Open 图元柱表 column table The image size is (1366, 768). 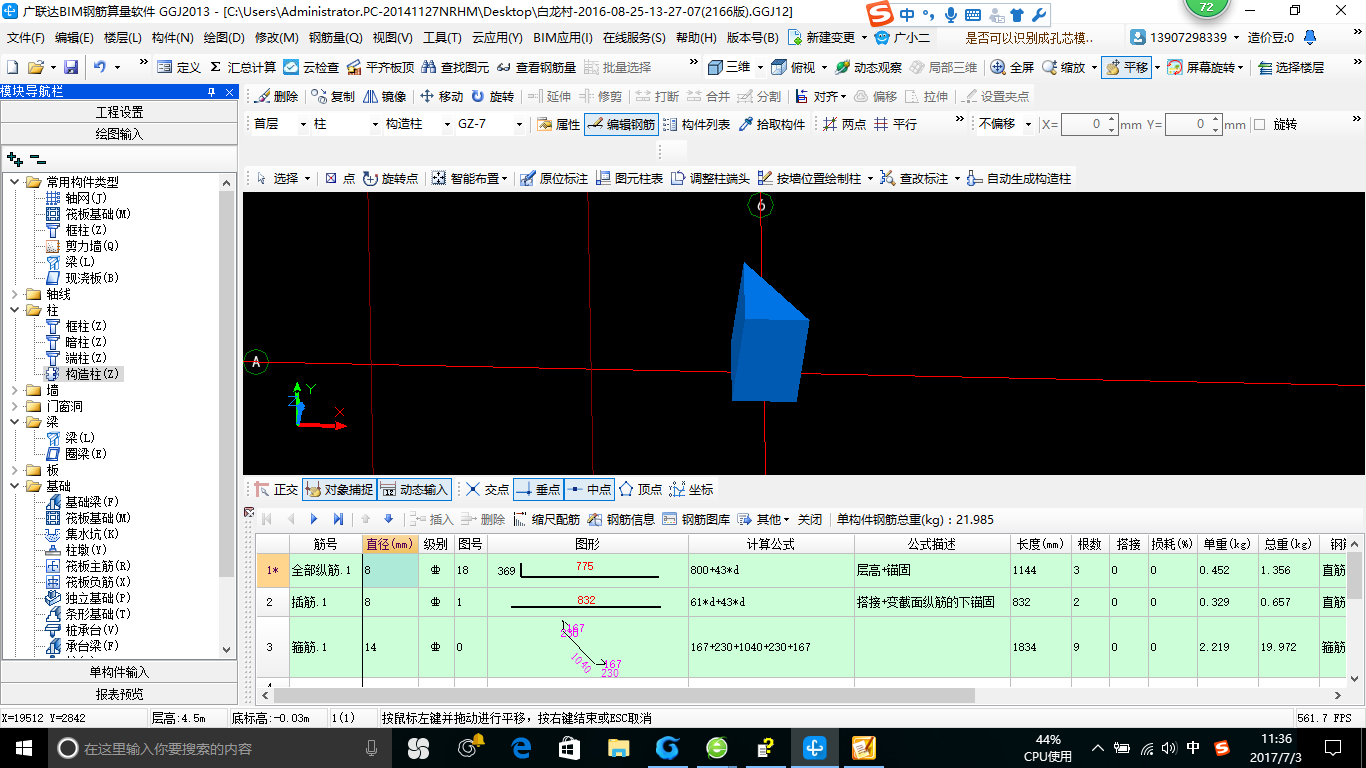[629, 178]
